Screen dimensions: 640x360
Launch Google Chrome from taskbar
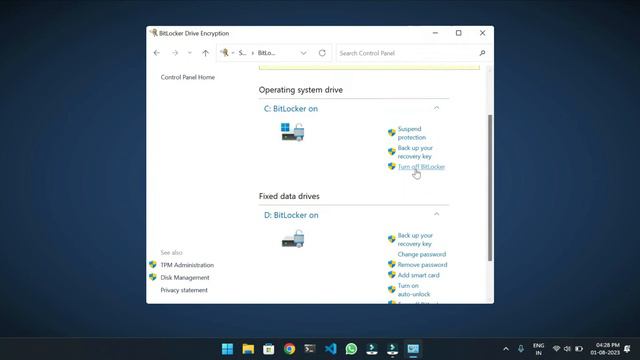[289, 349]
